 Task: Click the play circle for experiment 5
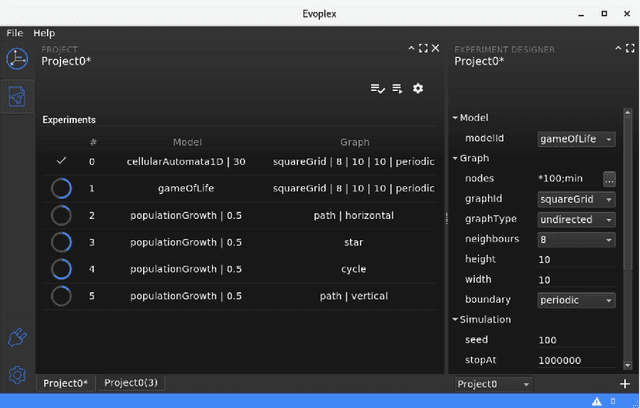pyautogui.click(x=61, y=296)
